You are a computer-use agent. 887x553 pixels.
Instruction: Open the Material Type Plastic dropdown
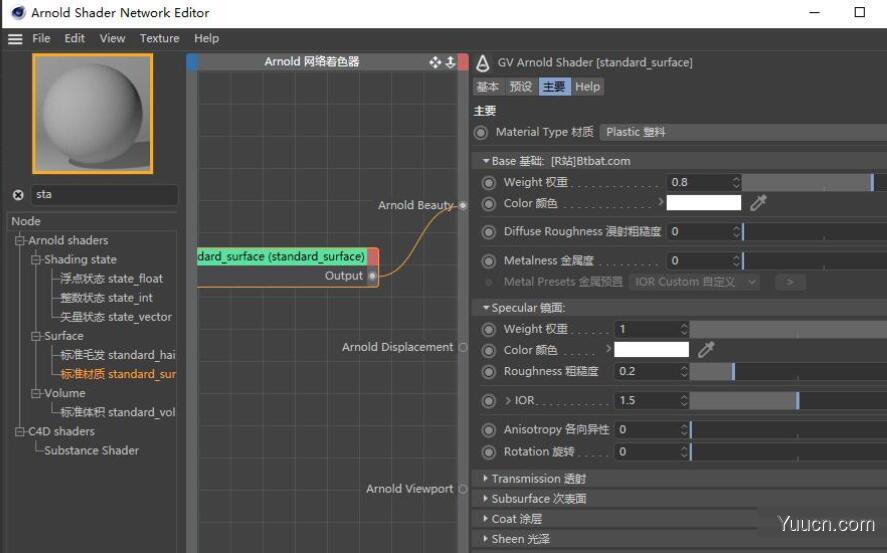[743, 132]
